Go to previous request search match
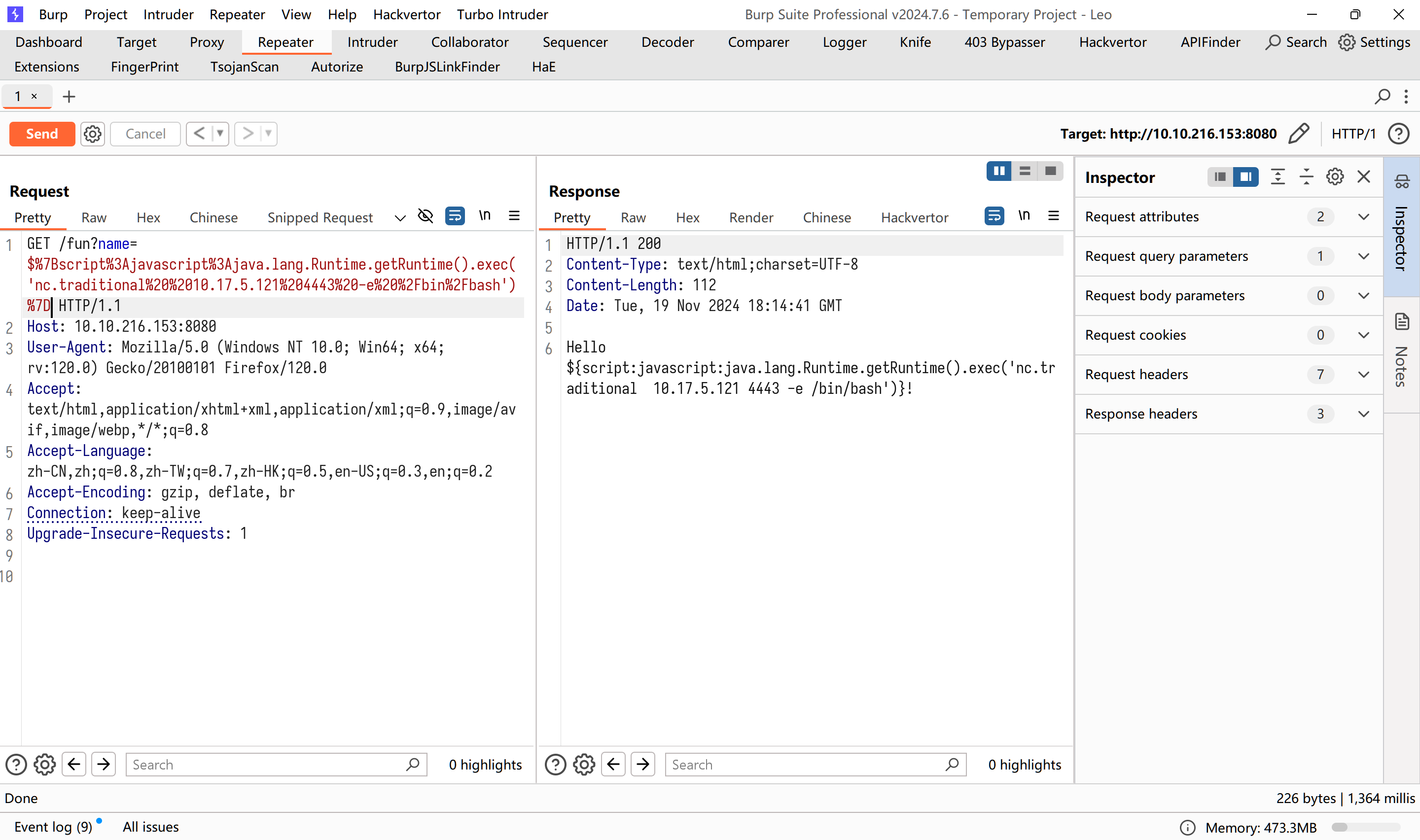This screenshot has width=1420, height=840. tap(74, 765)
